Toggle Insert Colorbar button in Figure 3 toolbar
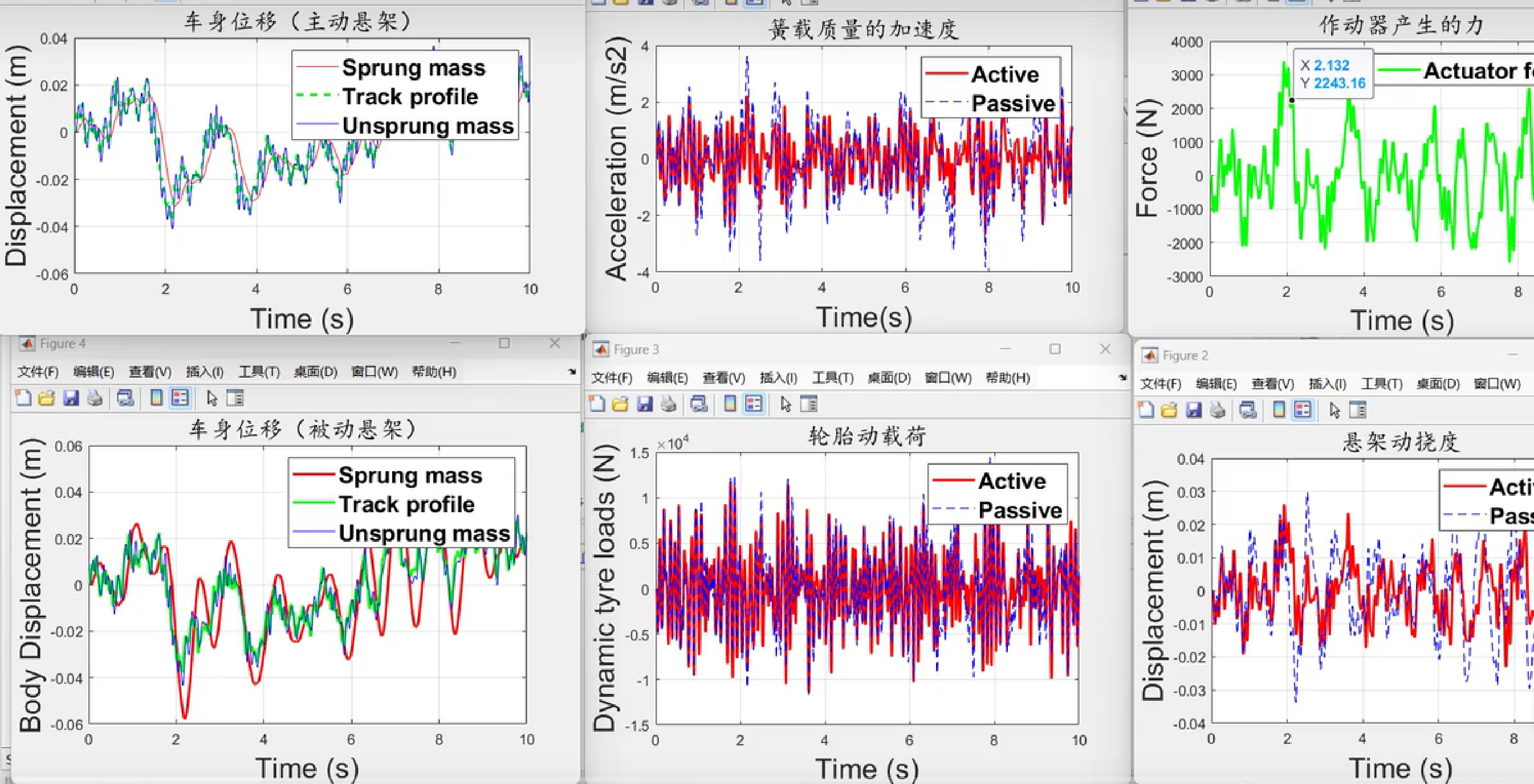Image resolution: width=1534 pixels, height=784 pixels. 730,404
